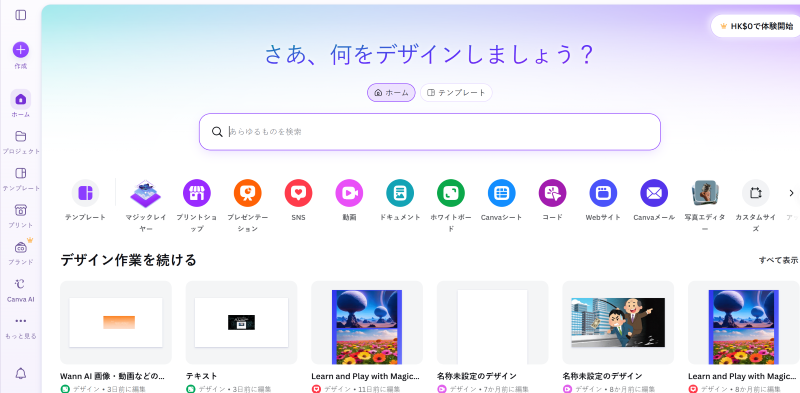This screenshot has height=393, width=800.
Task: Open blank 名称未設定のデザイン thumbnail
Action: click(x=492, y=323)
